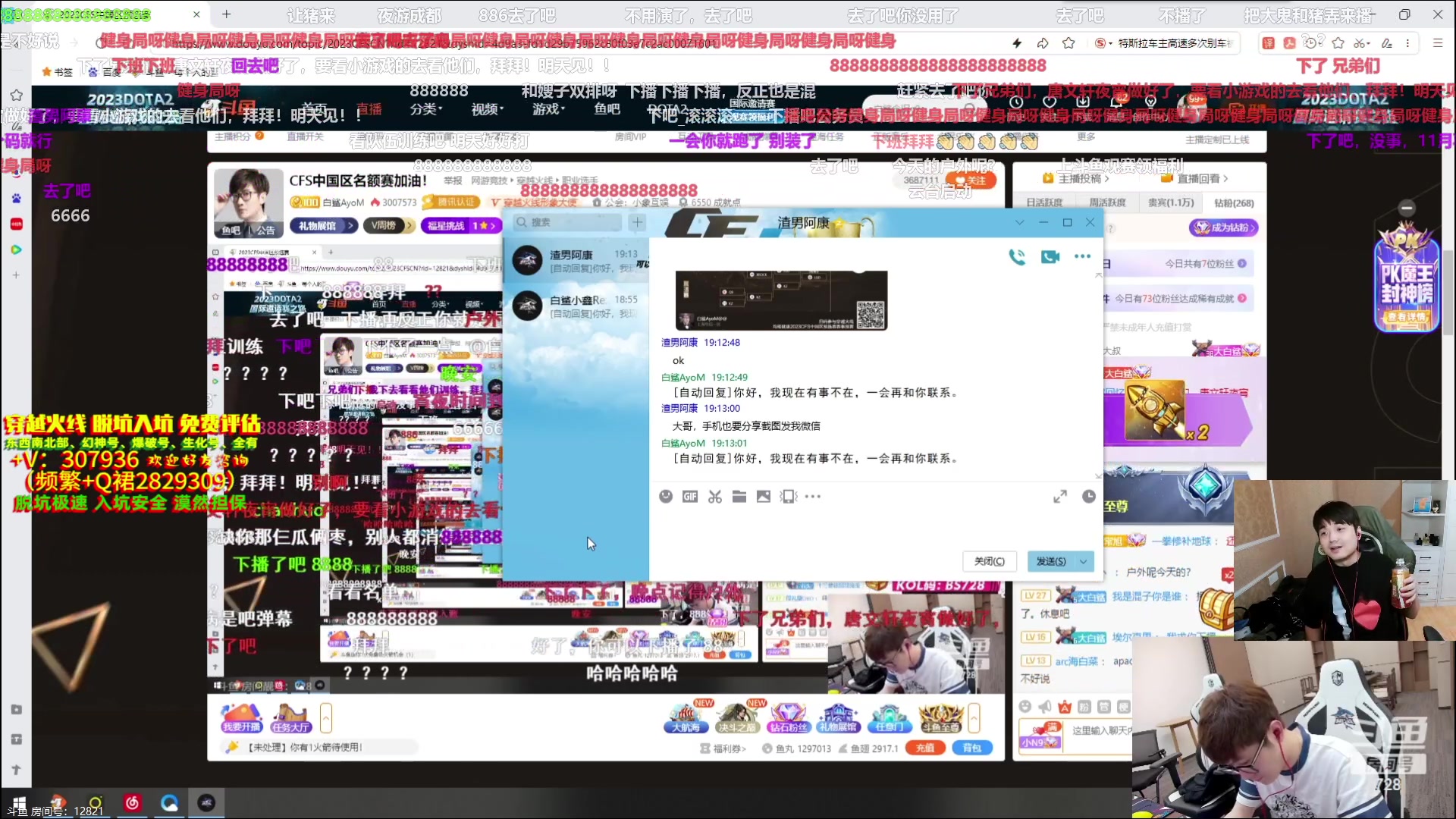
Task: Toggle the 直播开关 live switch
Action: (305, 136)
